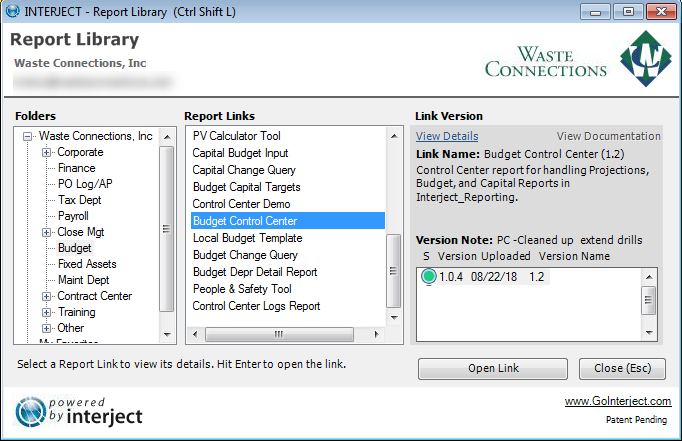Click the Report Links scrollbar up arrow

click(394, 136)
